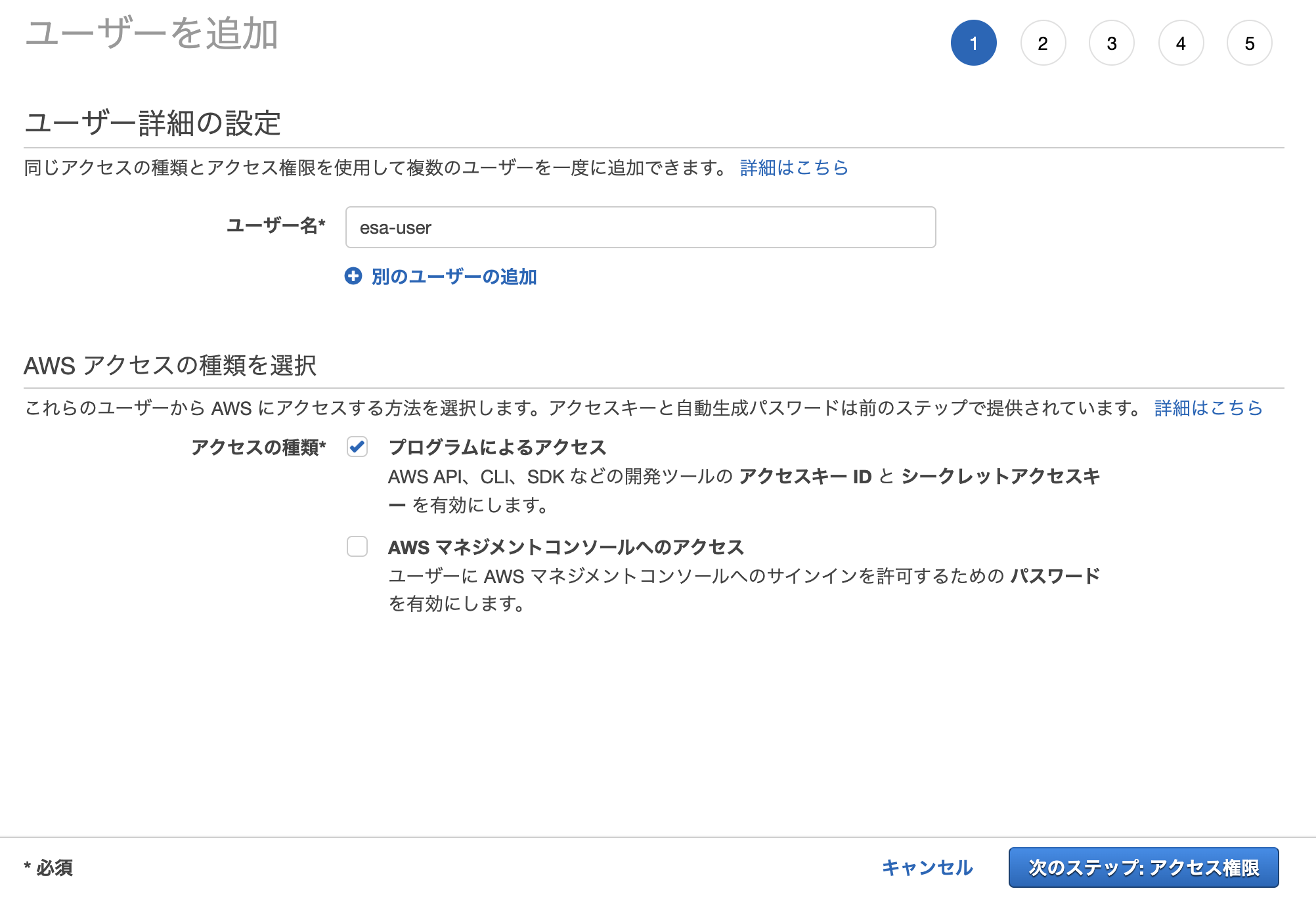Click the plus icon beside 別のユーザーの追加
Image resolution: width=1316 pixels, height=897 pixels.
pos(353,276)
